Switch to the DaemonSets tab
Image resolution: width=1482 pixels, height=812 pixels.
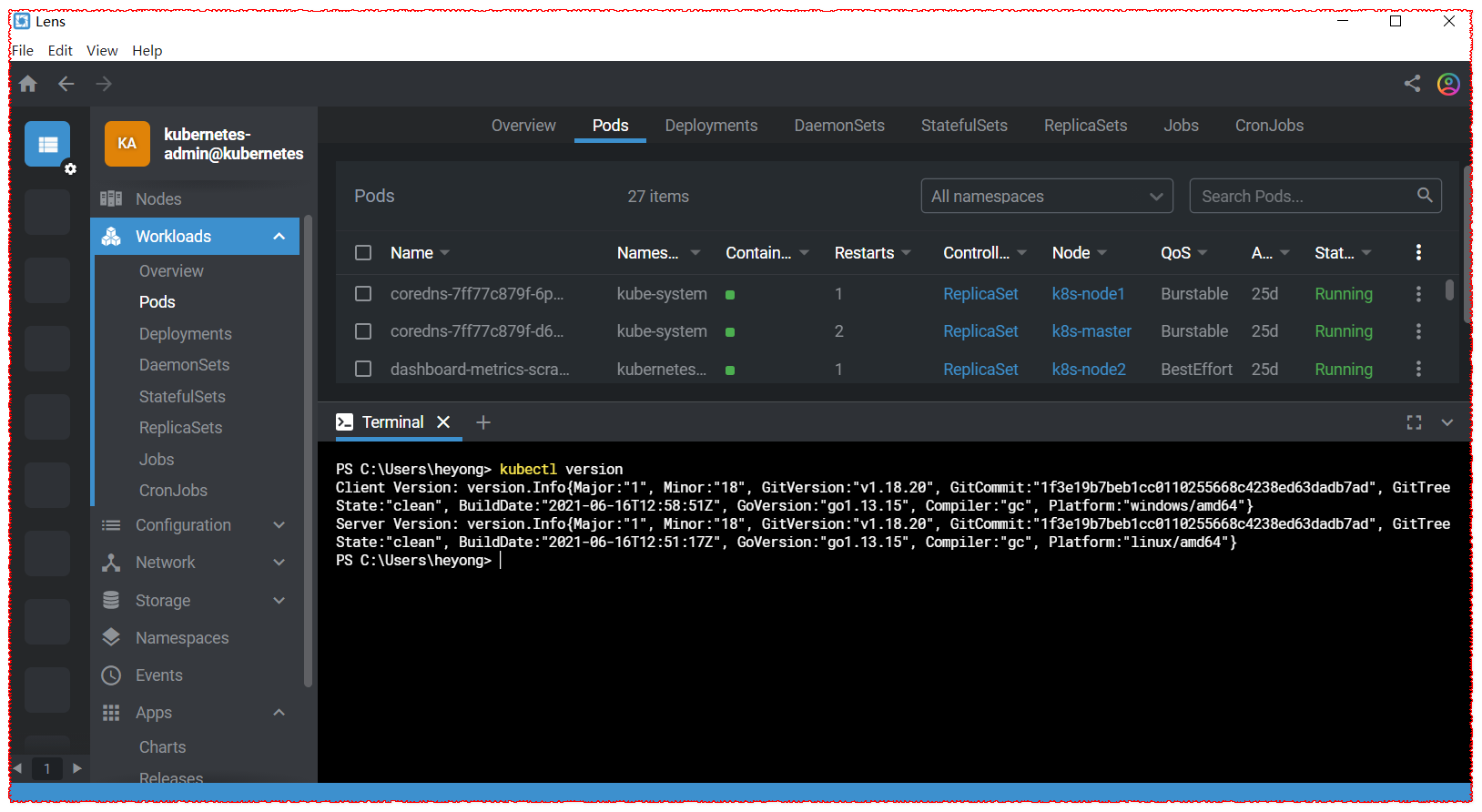[x=839, y=126]
